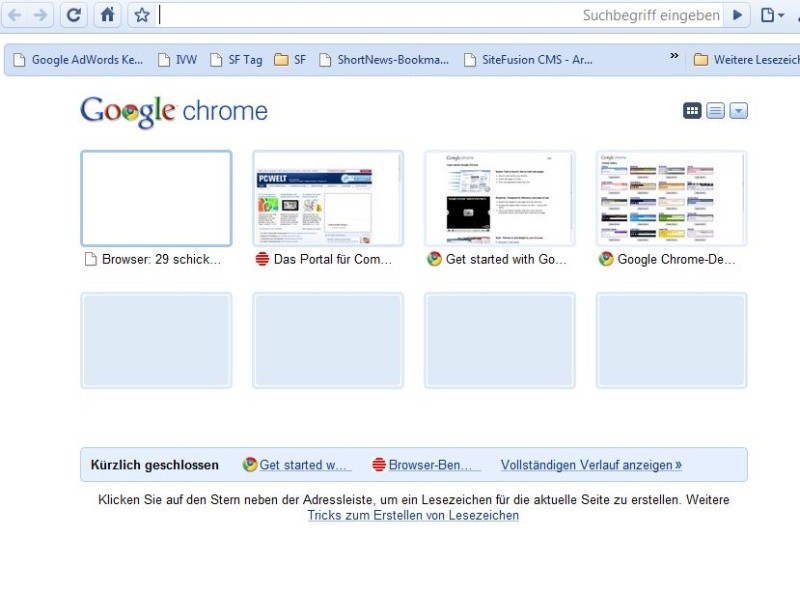This screenshot has width=800, height=593.
Task: Select the thumbnail grid view icon
Action: 692,110
